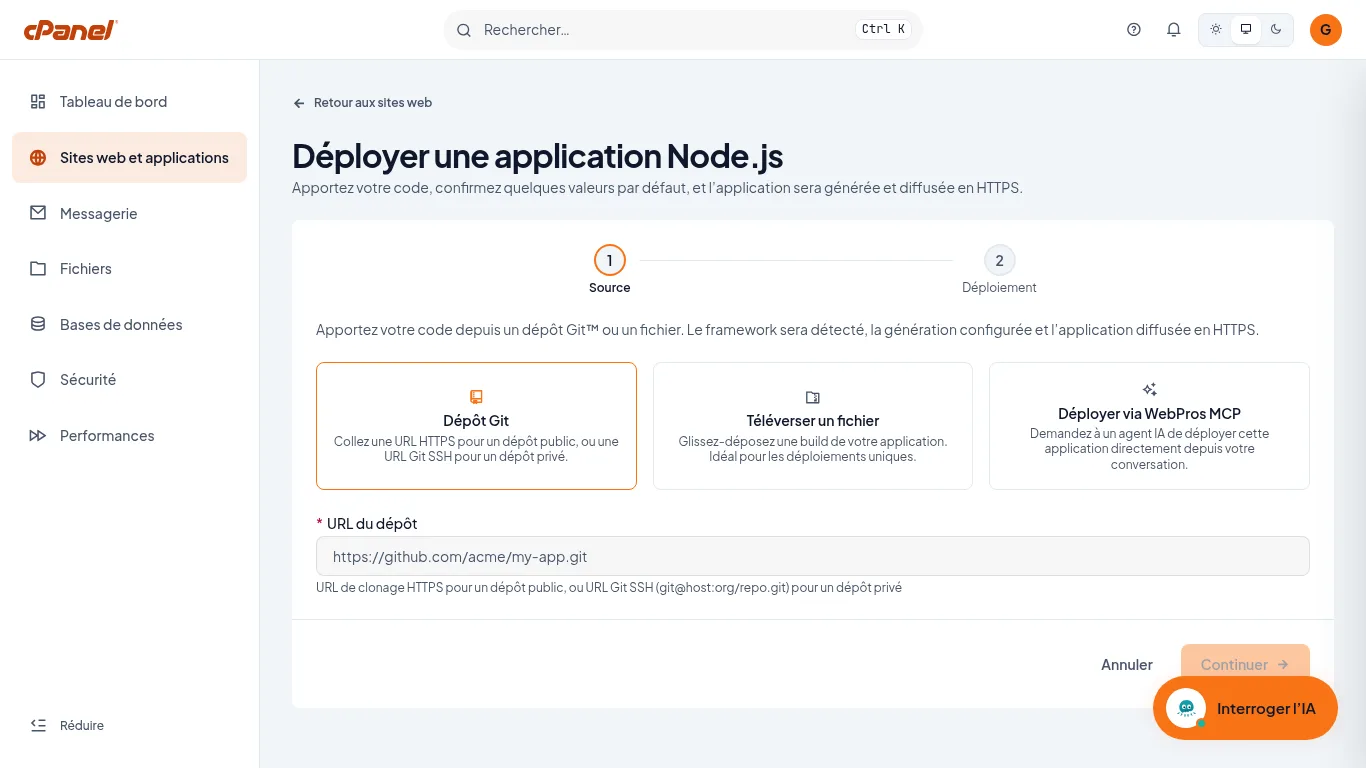Click the Tableau de bord dashboard icon
The height and width of the screenshot is (768, 1366).
pyautogui.click(x=38, y=102)
